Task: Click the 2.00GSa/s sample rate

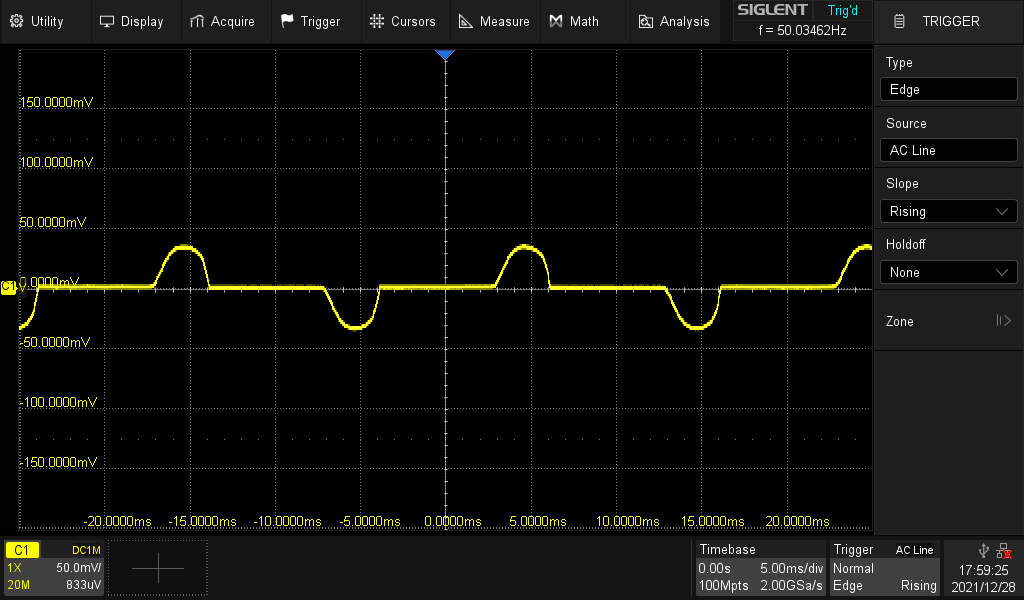Action: pos(791,586)
